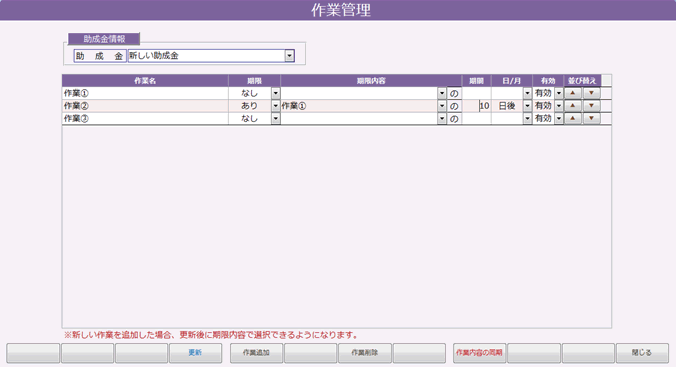
Task: Expand 期限内容 dropdown in 作業③ row
Action: 441,118
